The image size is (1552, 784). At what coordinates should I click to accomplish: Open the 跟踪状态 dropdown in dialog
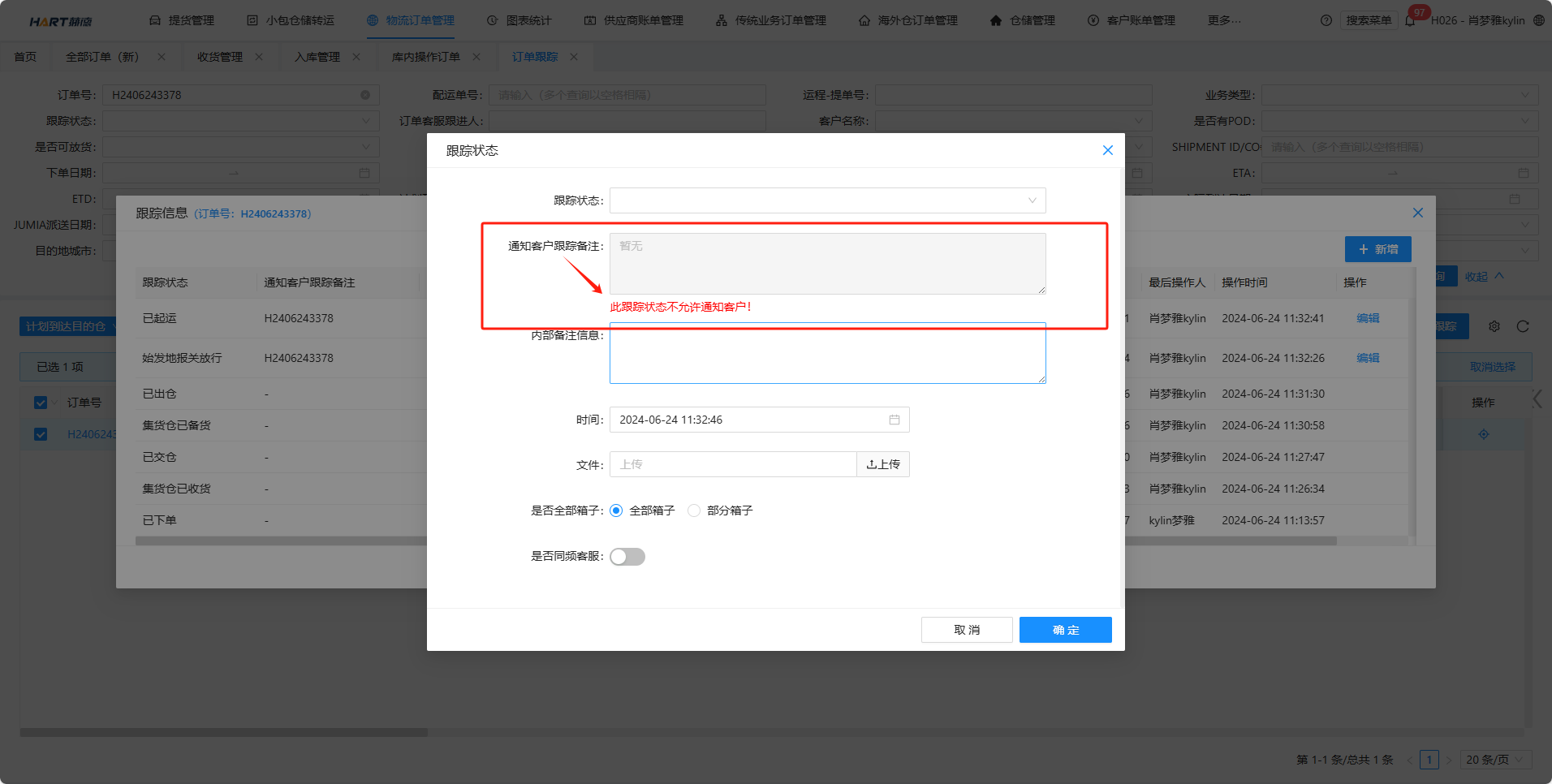pyautogui.click(x=827, y=200)
